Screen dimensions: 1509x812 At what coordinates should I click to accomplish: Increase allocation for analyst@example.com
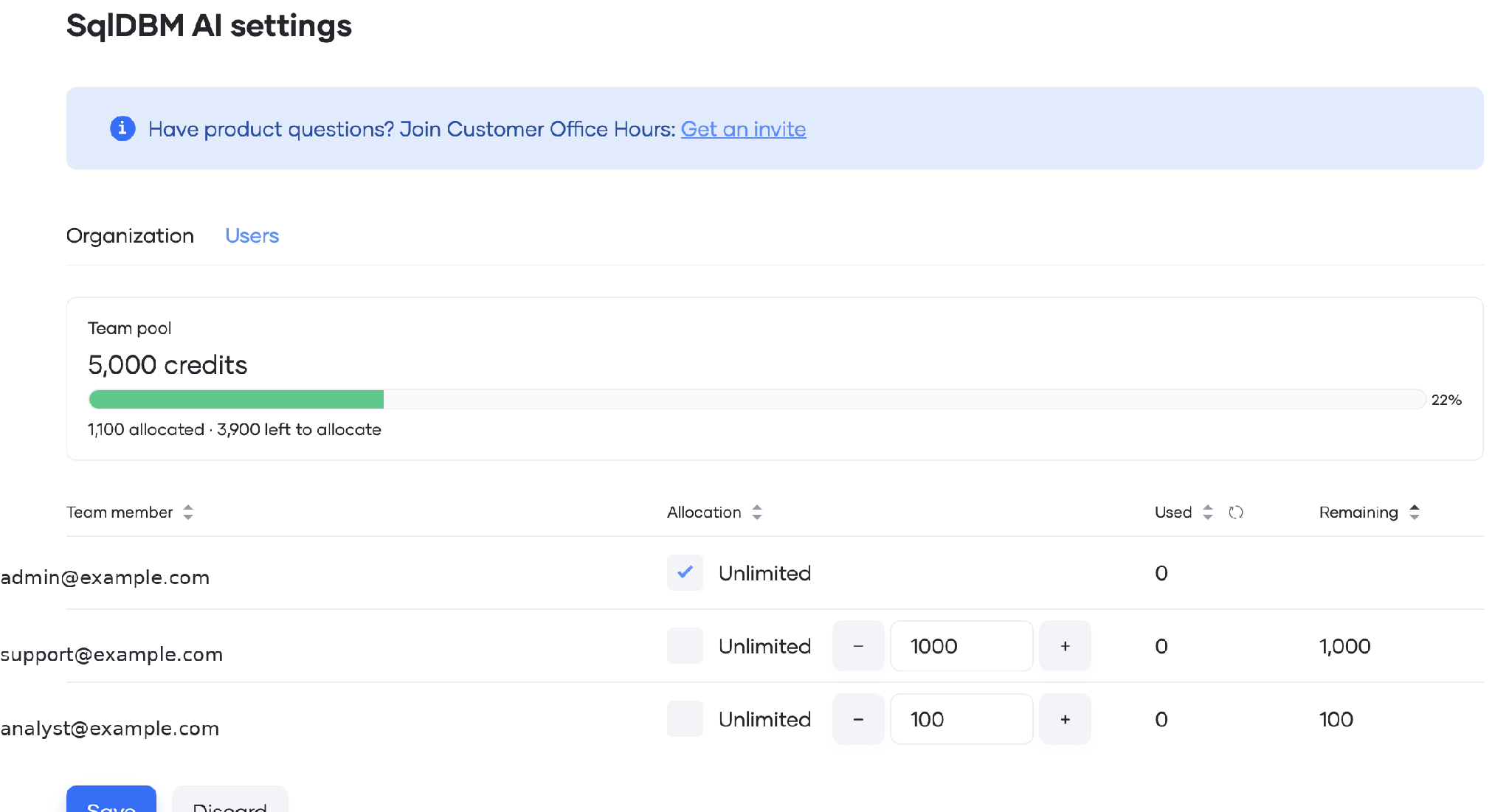pos(1065,719)
